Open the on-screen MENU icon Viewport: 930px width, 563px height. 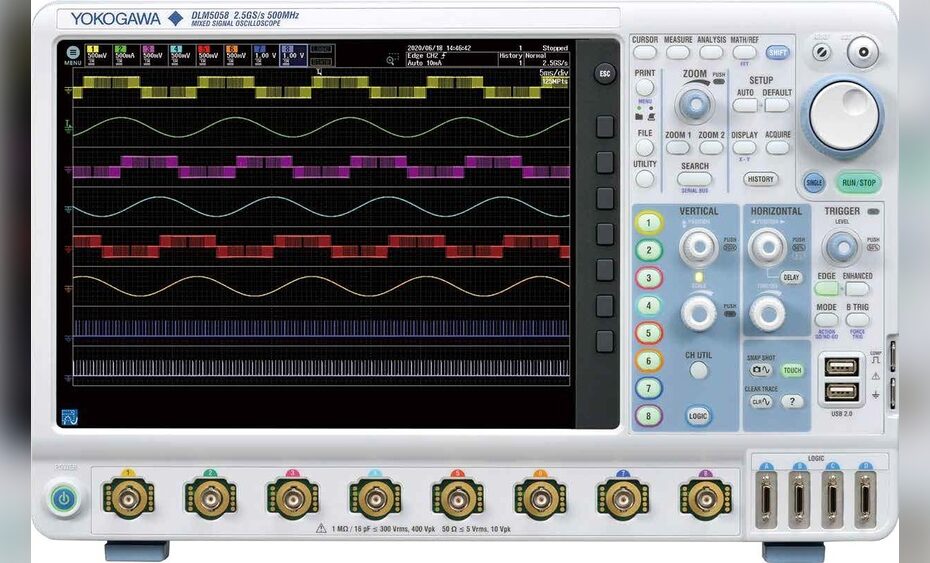pyautogui.click(x=72, y=53)
